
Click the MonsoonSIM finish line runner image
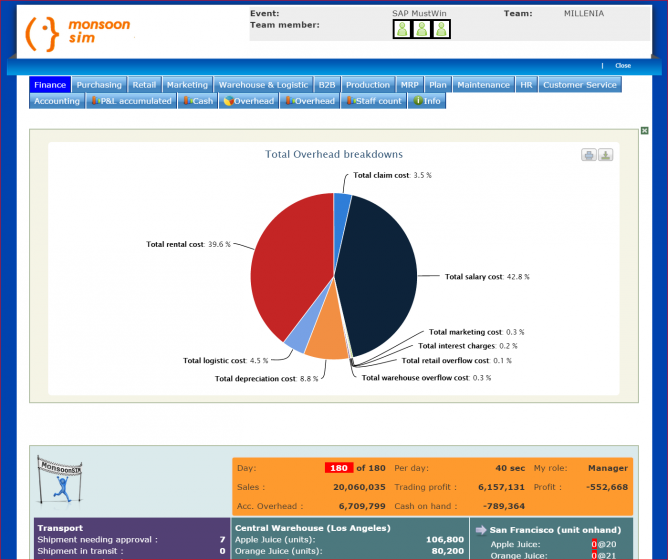click(60, 479)
